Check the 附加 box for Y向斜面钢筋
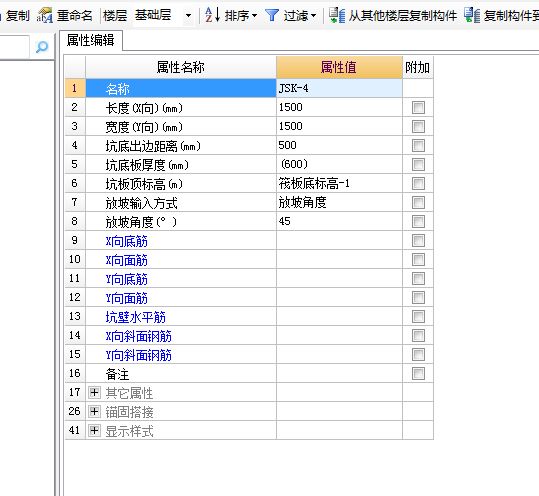This screenshot has width=539, height=496. pyautogui.click(x=418, y=355)
